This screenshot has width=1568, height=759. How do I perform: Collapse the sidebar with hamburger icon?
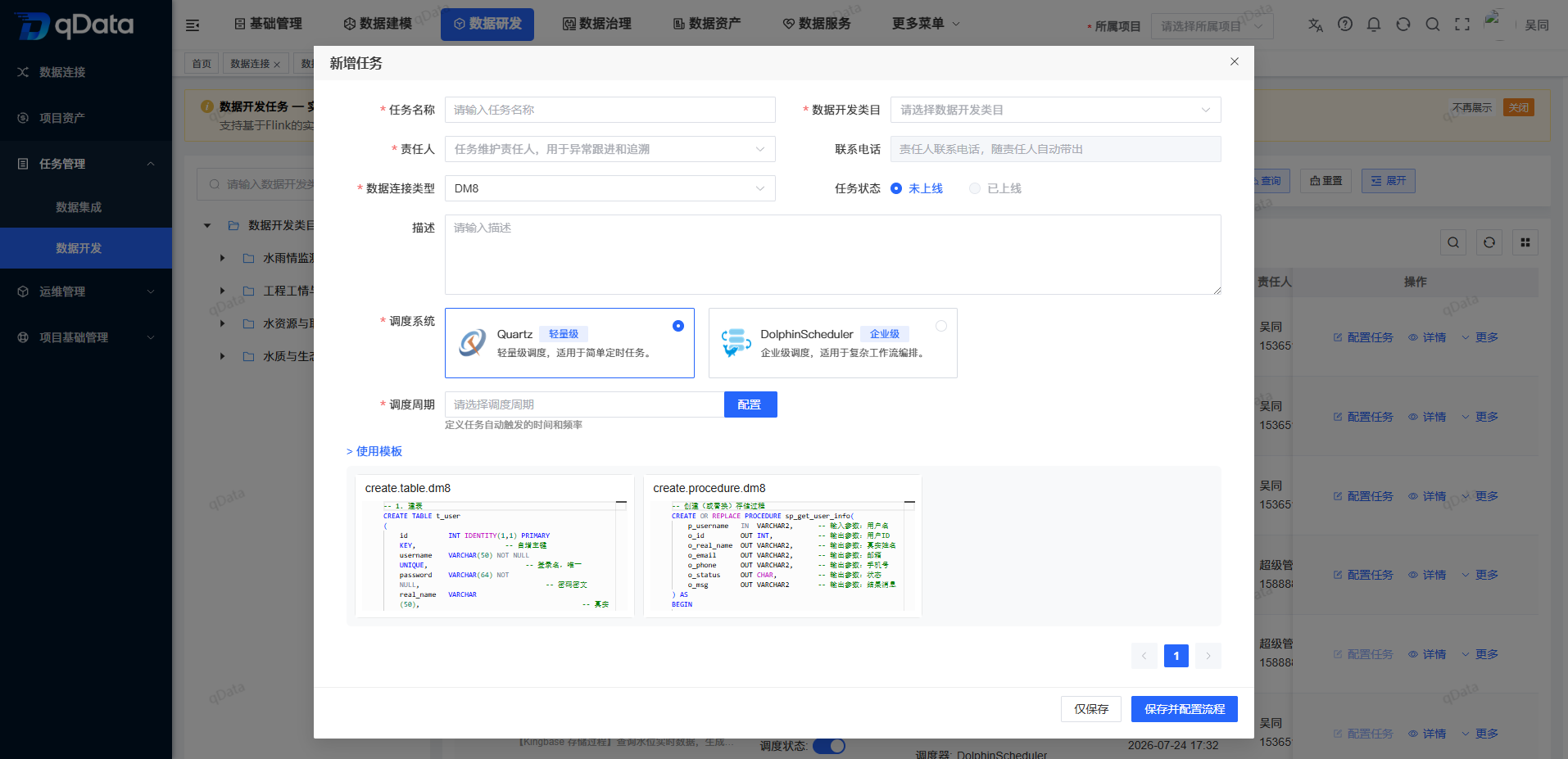point(193,25)
